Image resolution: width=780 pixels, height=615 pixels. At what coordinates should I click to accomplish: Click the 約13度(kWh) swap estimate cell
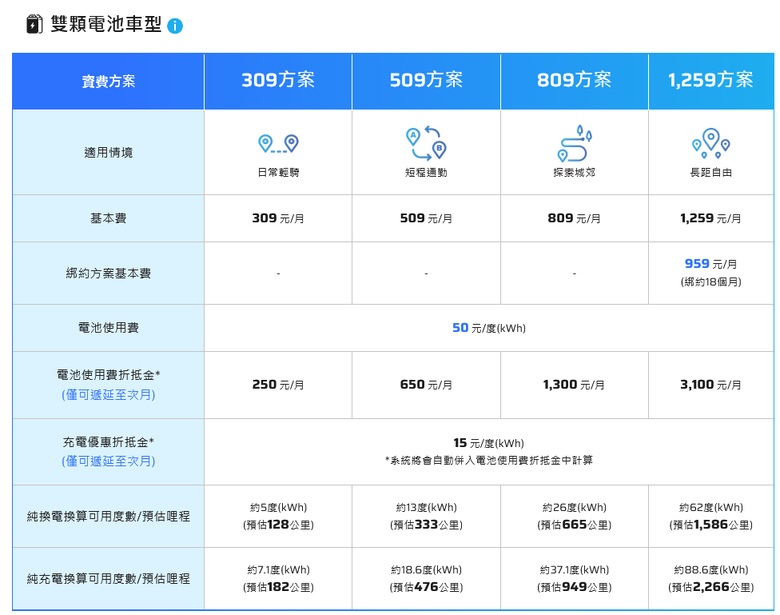pyautogui.click(x=426, y=516)
